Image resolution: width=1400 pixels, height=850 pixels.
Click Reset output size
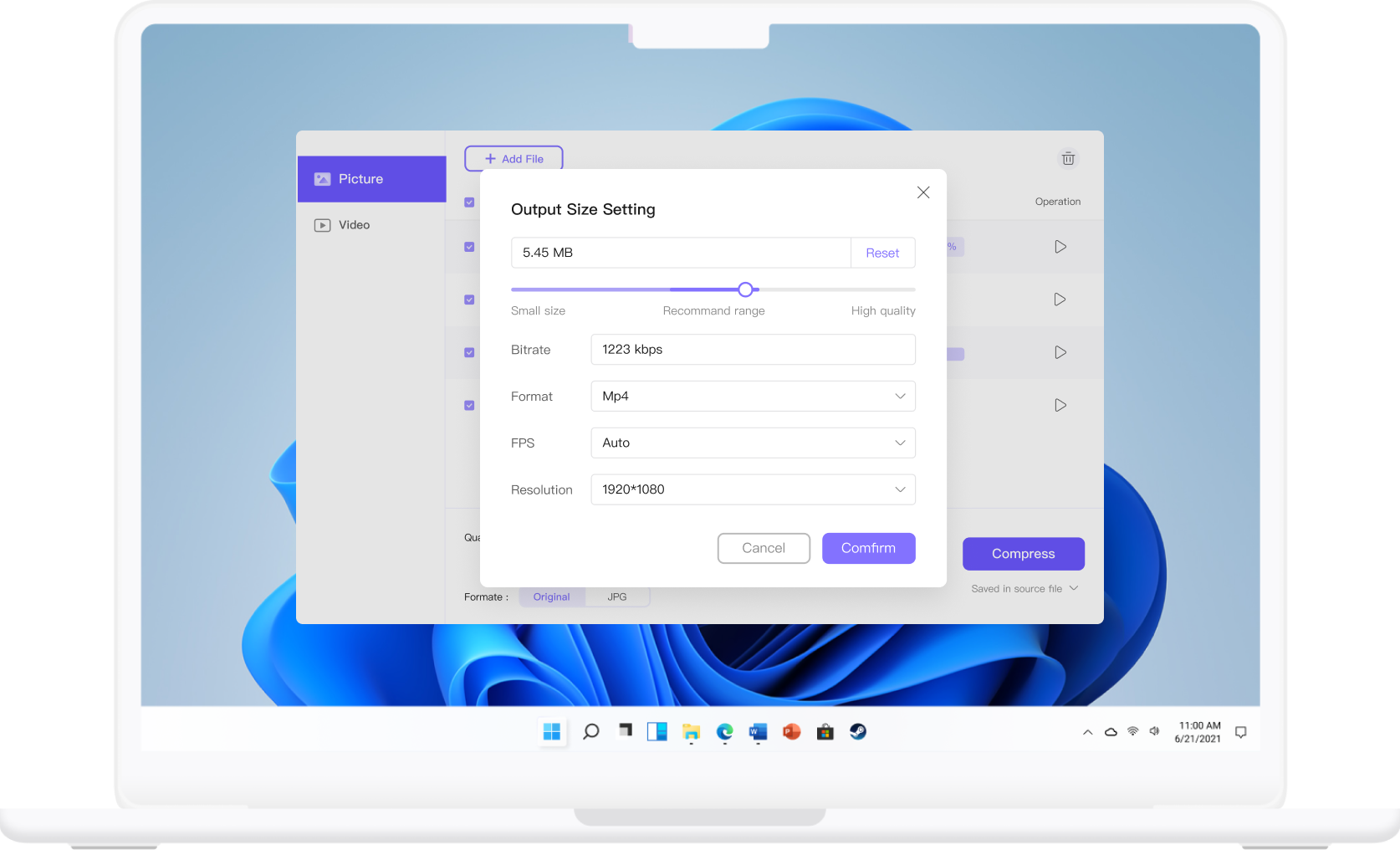(x=882, y=253)
